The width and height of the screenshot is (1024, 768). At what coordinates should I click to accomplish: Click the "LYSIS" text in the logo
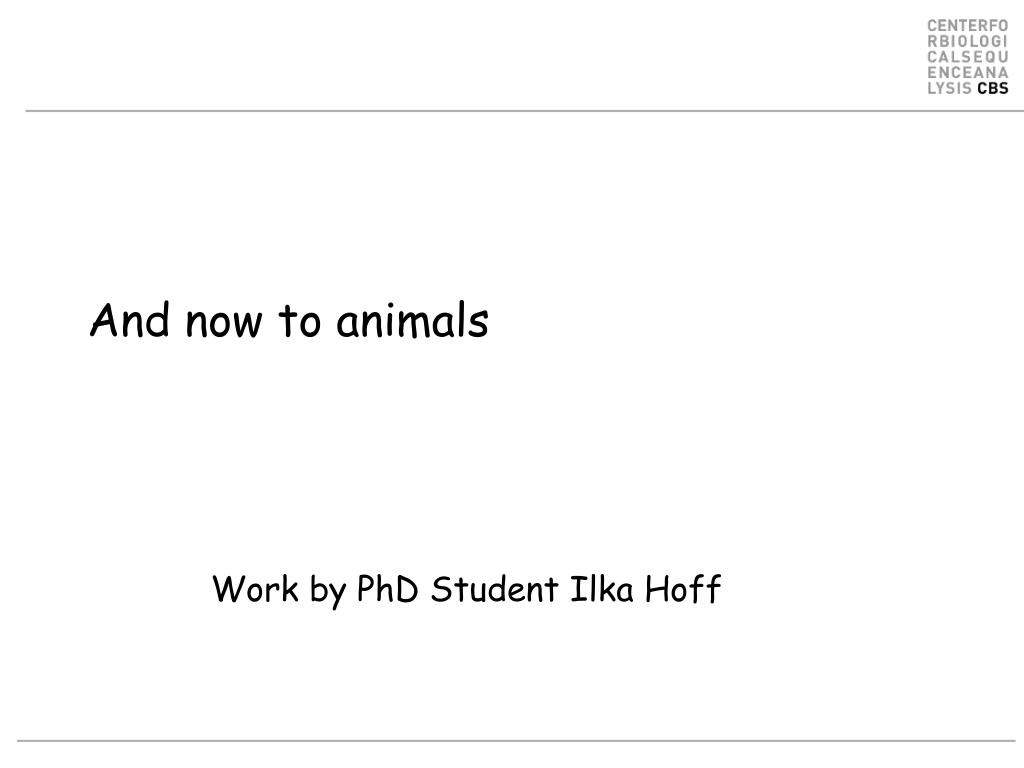coord(950,88)
